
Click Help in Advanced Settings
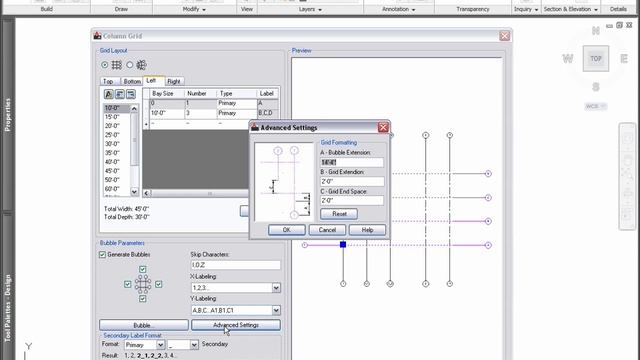point(367,230)
